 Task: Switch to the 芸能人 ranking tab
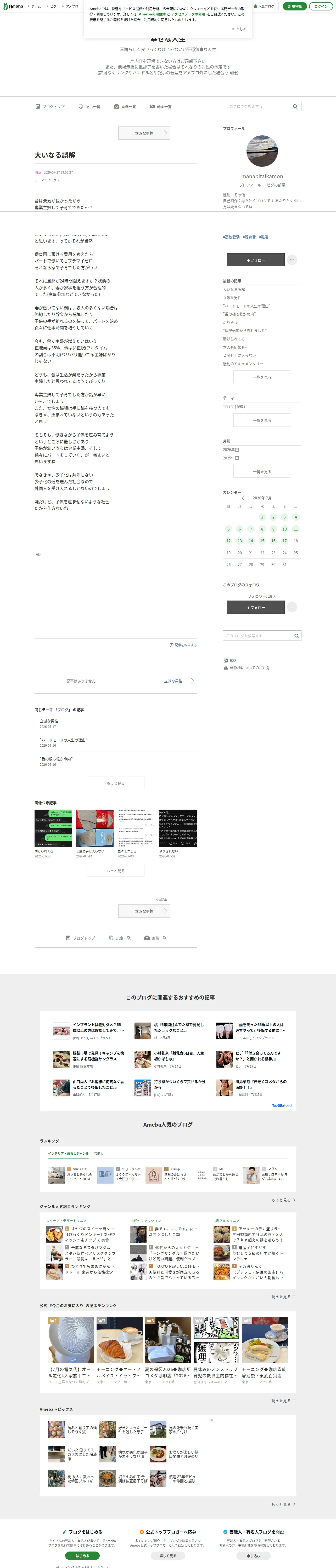(x=99, y=1154)
